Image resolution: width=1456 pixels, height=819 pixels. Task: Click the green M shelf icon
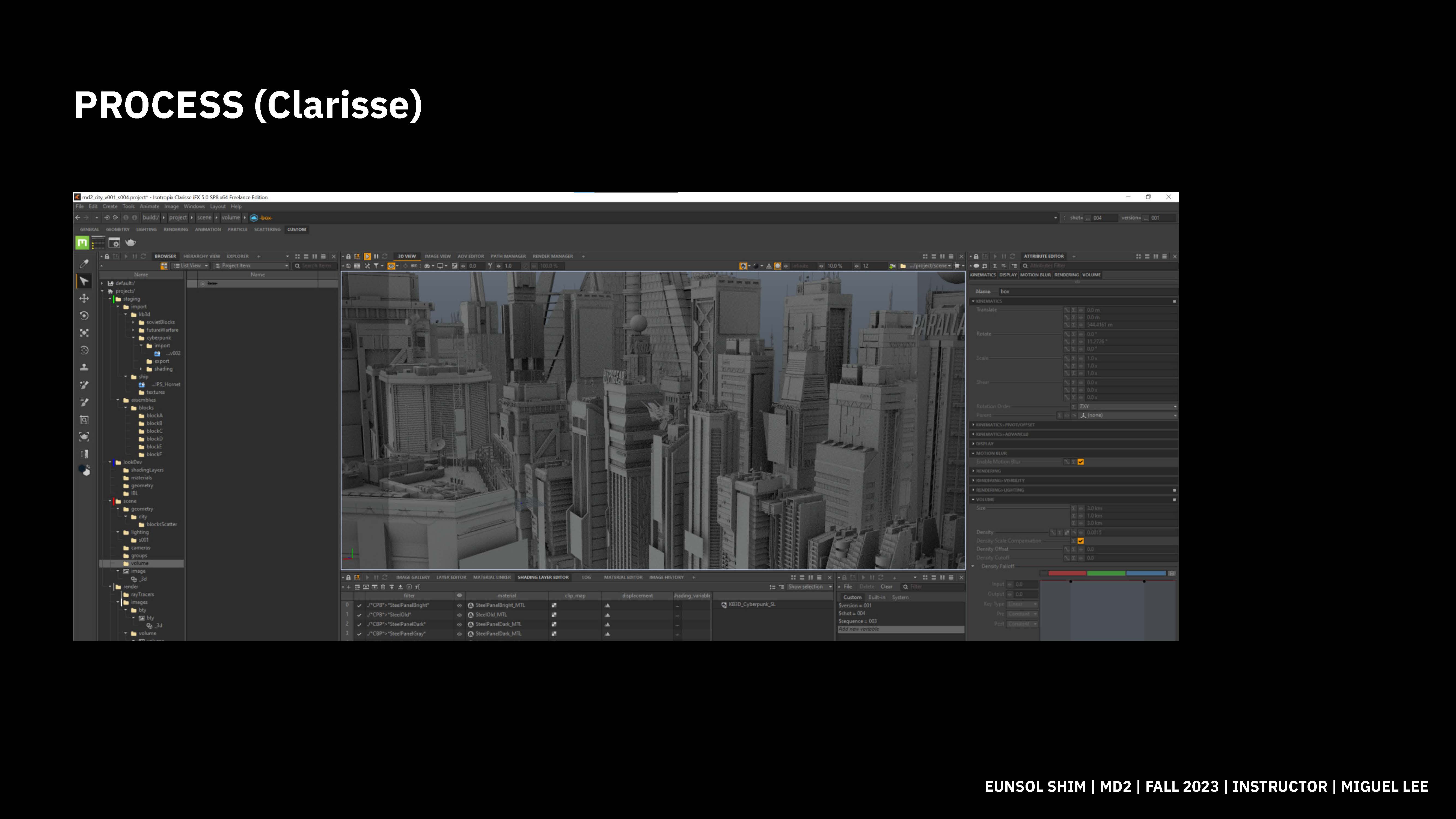click(82, 242)
